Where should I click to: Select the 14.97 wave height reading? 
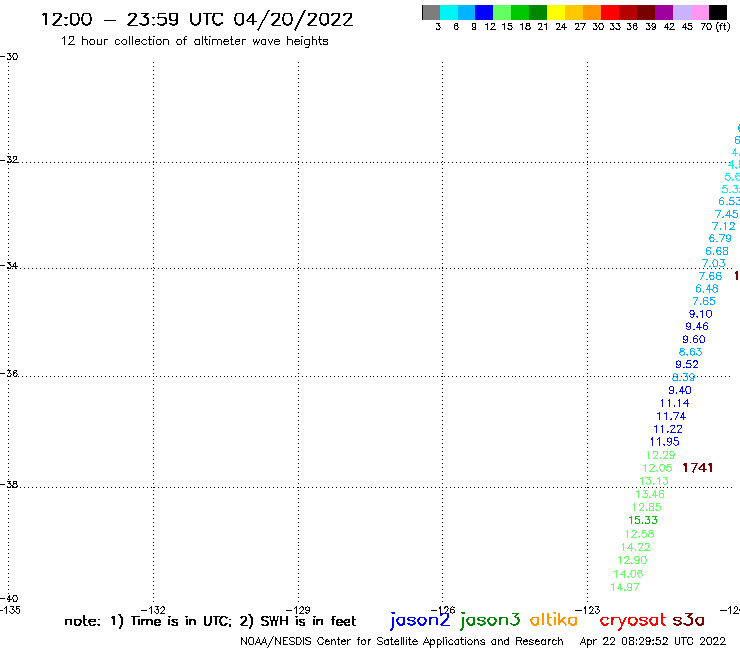click(x=625, y=587)
